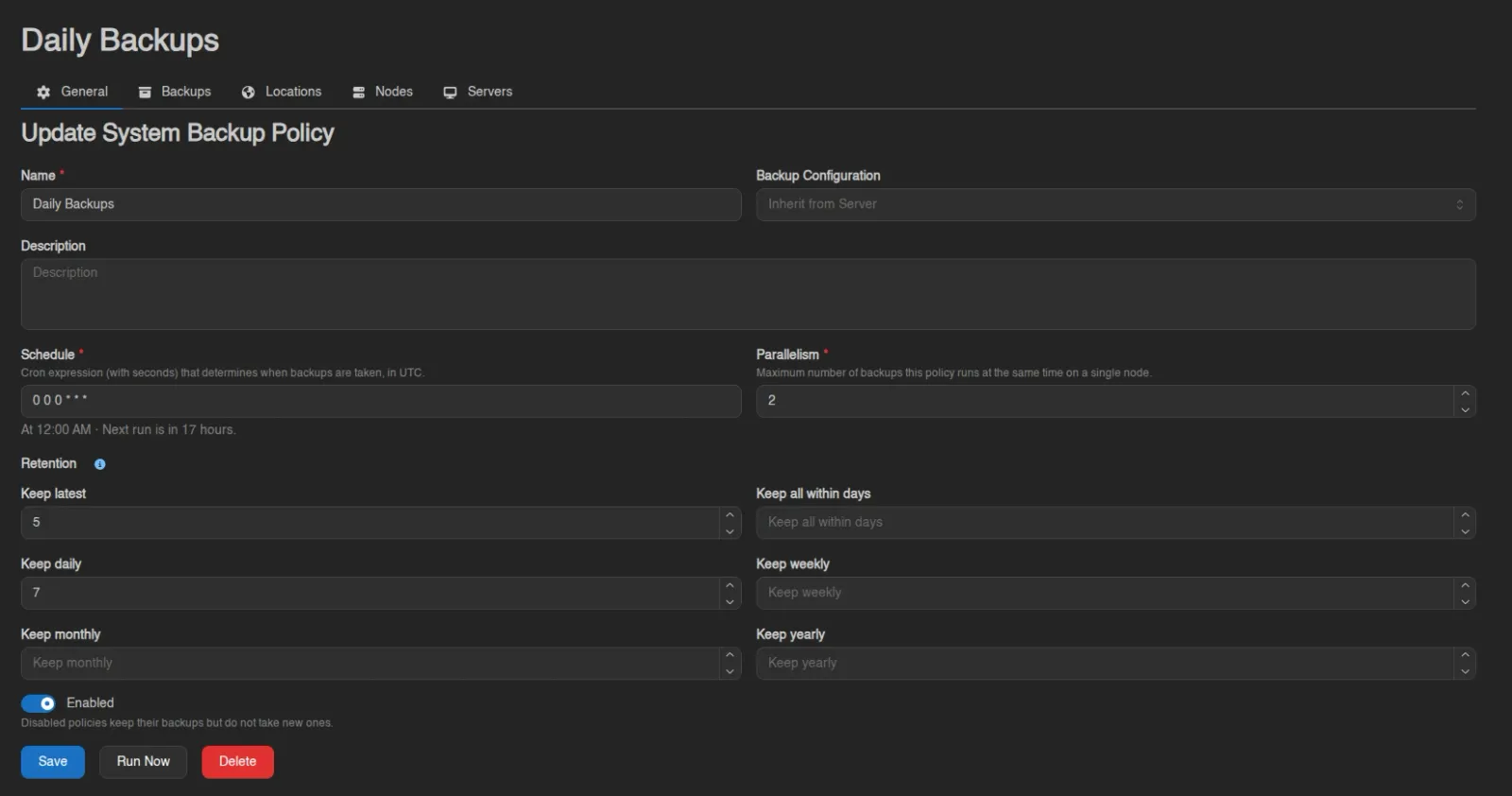Click the "Next run is in 17 hours" text

169,429
